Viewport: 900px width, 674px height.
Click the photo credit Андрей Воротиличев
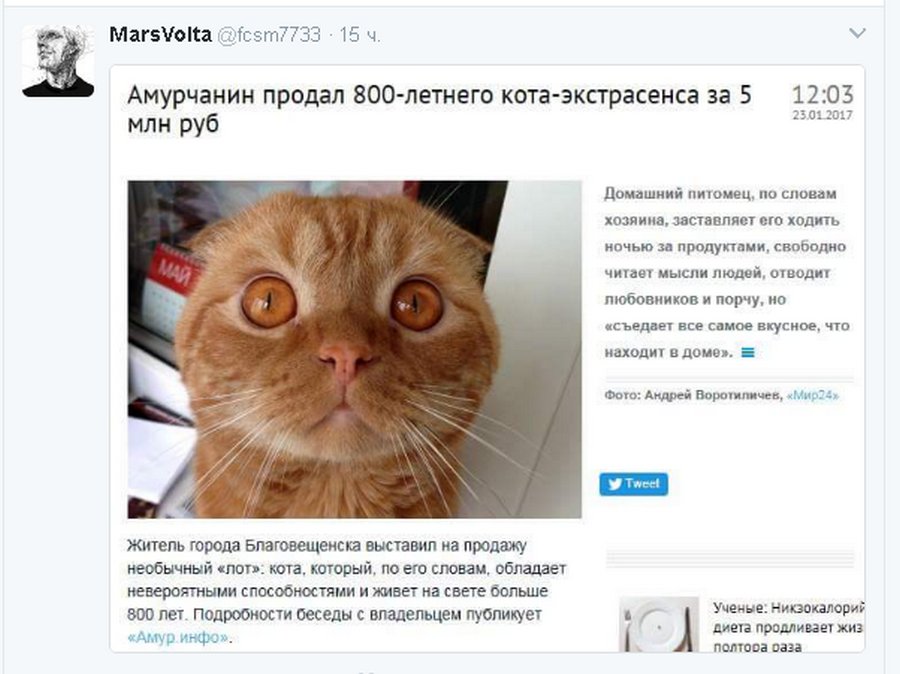click(x=712, y=395)
